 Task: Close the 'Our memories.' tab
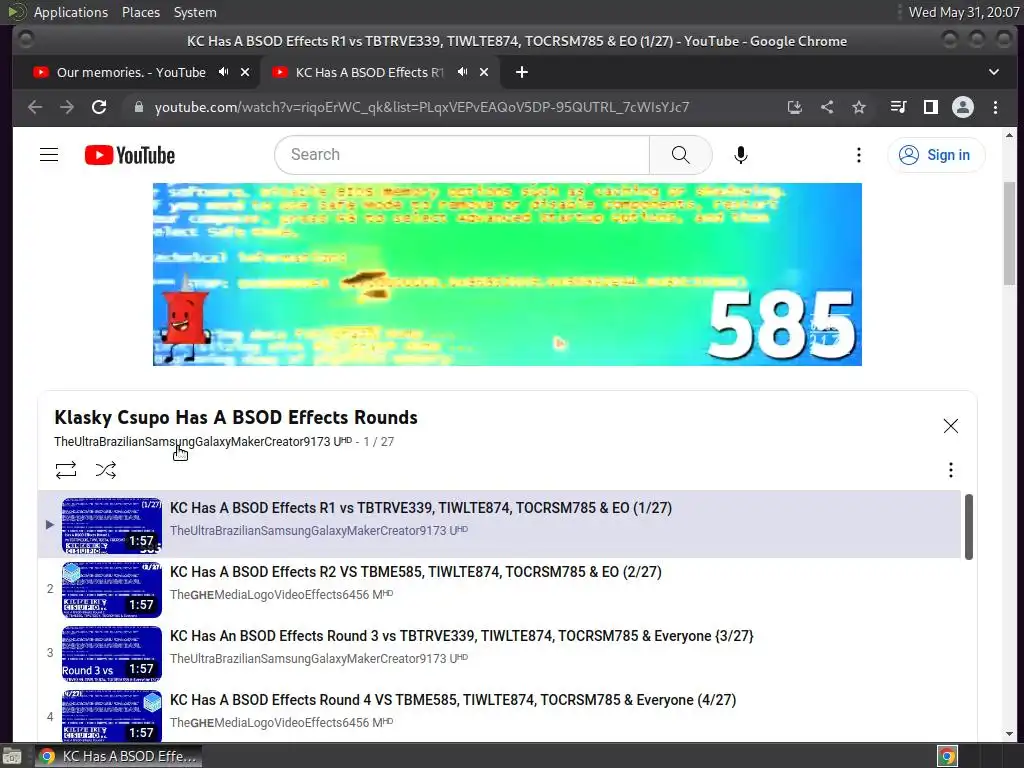tap(245, 72)
